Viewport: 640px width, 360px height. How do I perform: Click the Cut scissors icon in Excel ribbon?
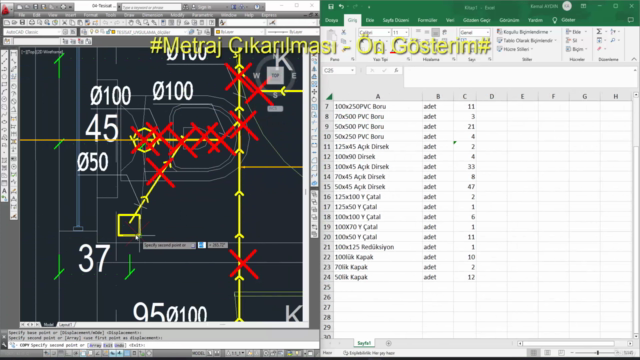(344, 32)
